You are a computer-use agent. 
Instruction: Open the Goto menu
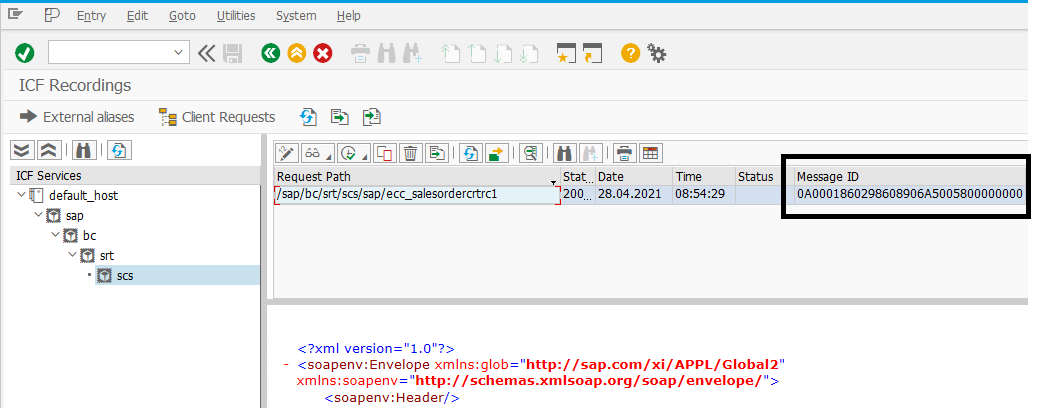[182, 15]
